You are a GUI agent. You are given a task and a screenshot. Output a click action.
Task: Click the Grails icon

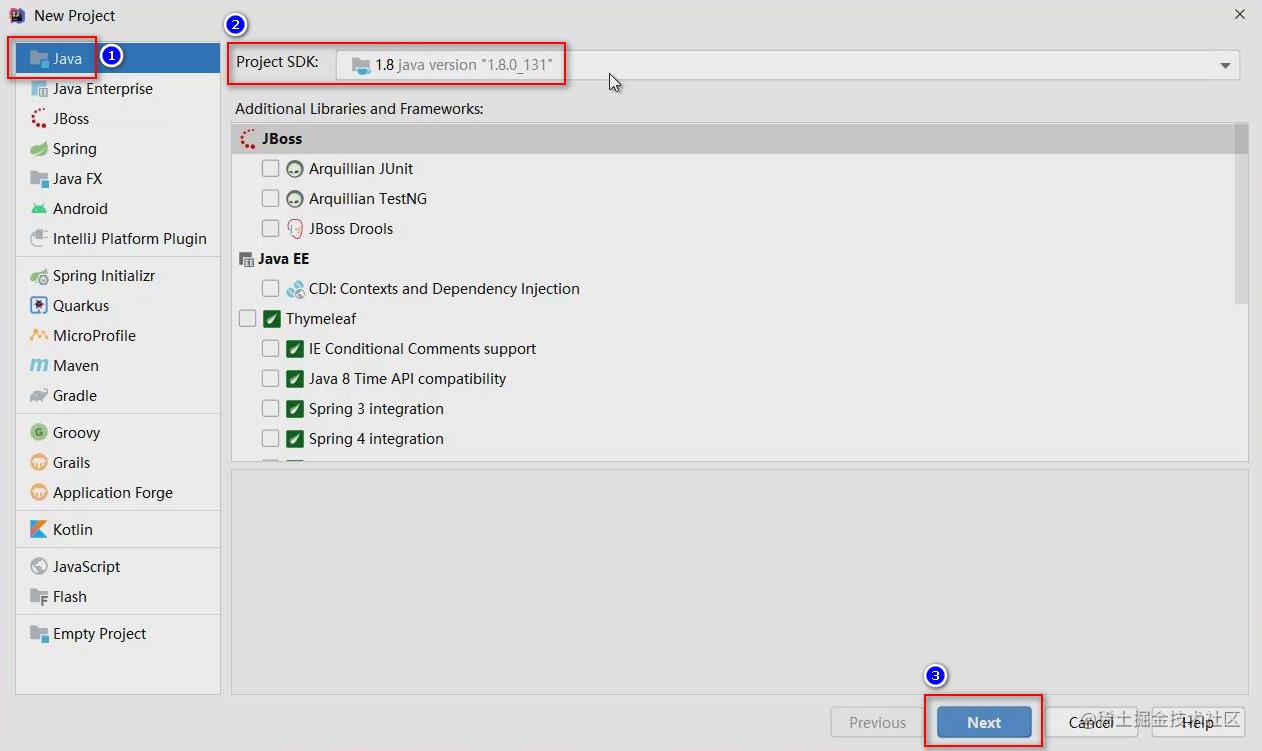point(39,463)
